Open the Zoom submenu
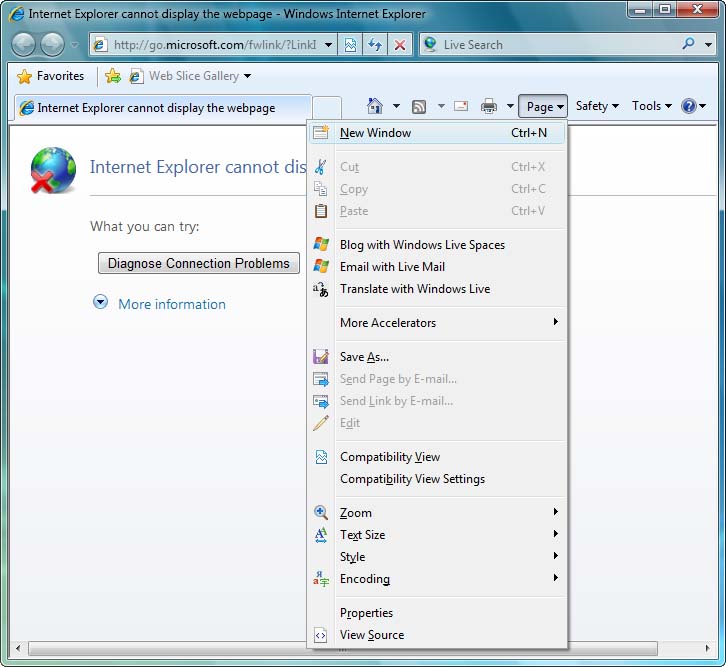The height and width of the screenshot is (667, 726). 356,513
